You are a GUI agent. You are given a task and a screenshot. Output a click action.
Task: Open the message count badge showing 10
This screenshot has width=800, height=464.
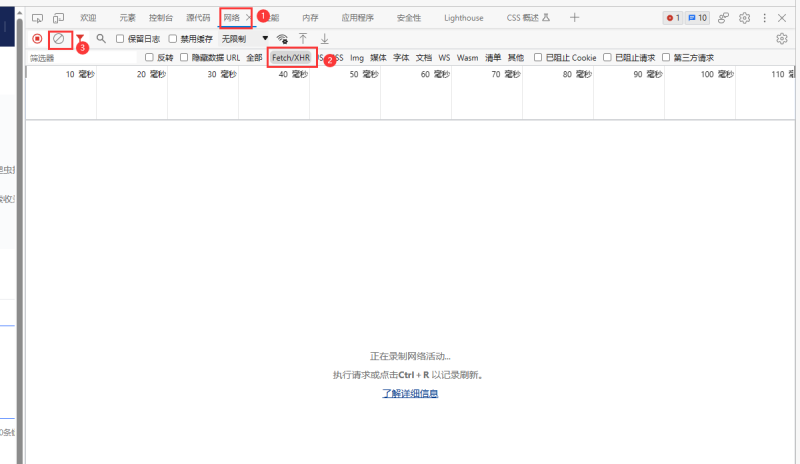697,18
